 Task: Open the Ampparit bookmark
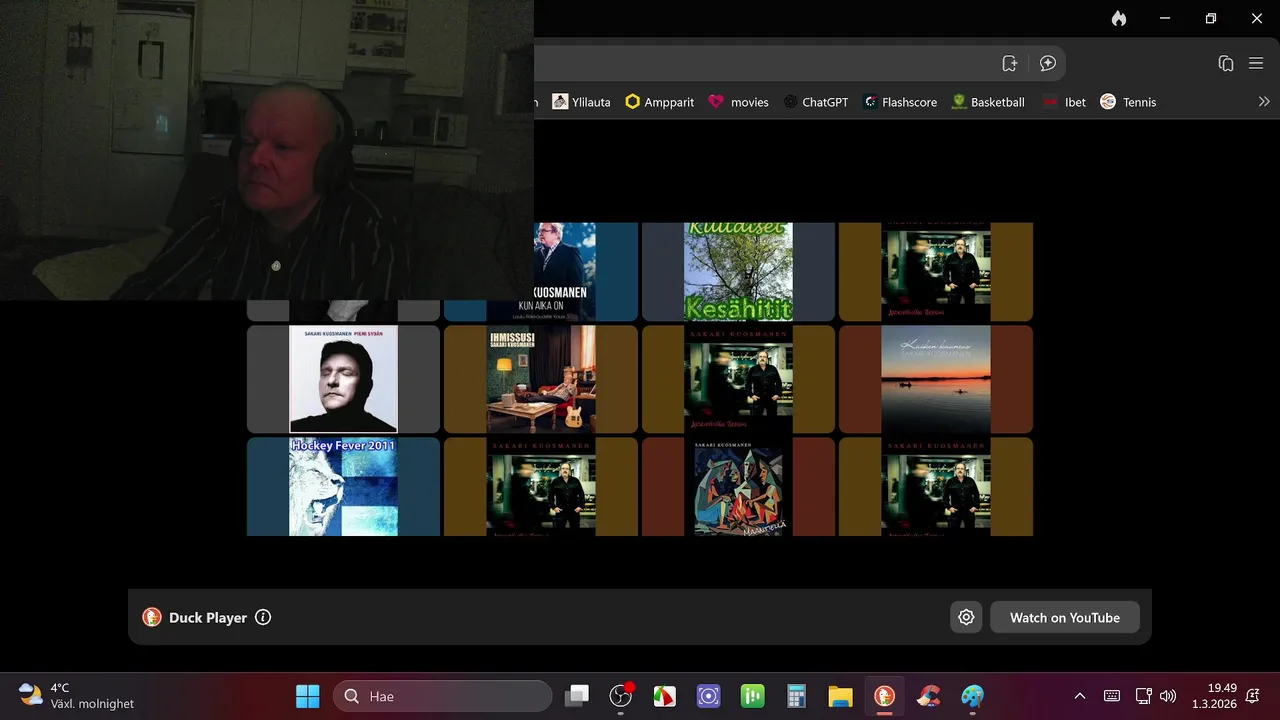point(659,102)
